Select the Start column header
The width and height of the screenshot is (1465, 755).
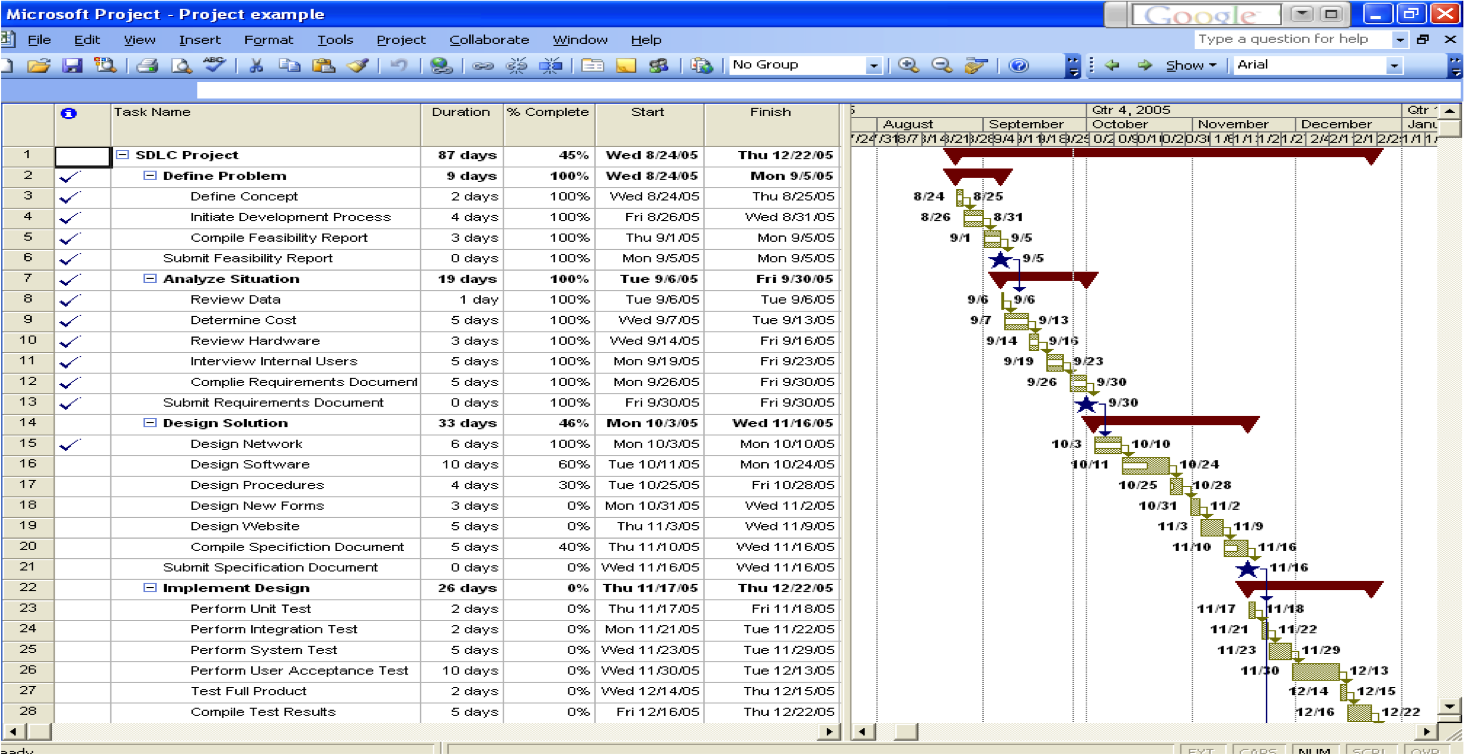tap(650, 124)
